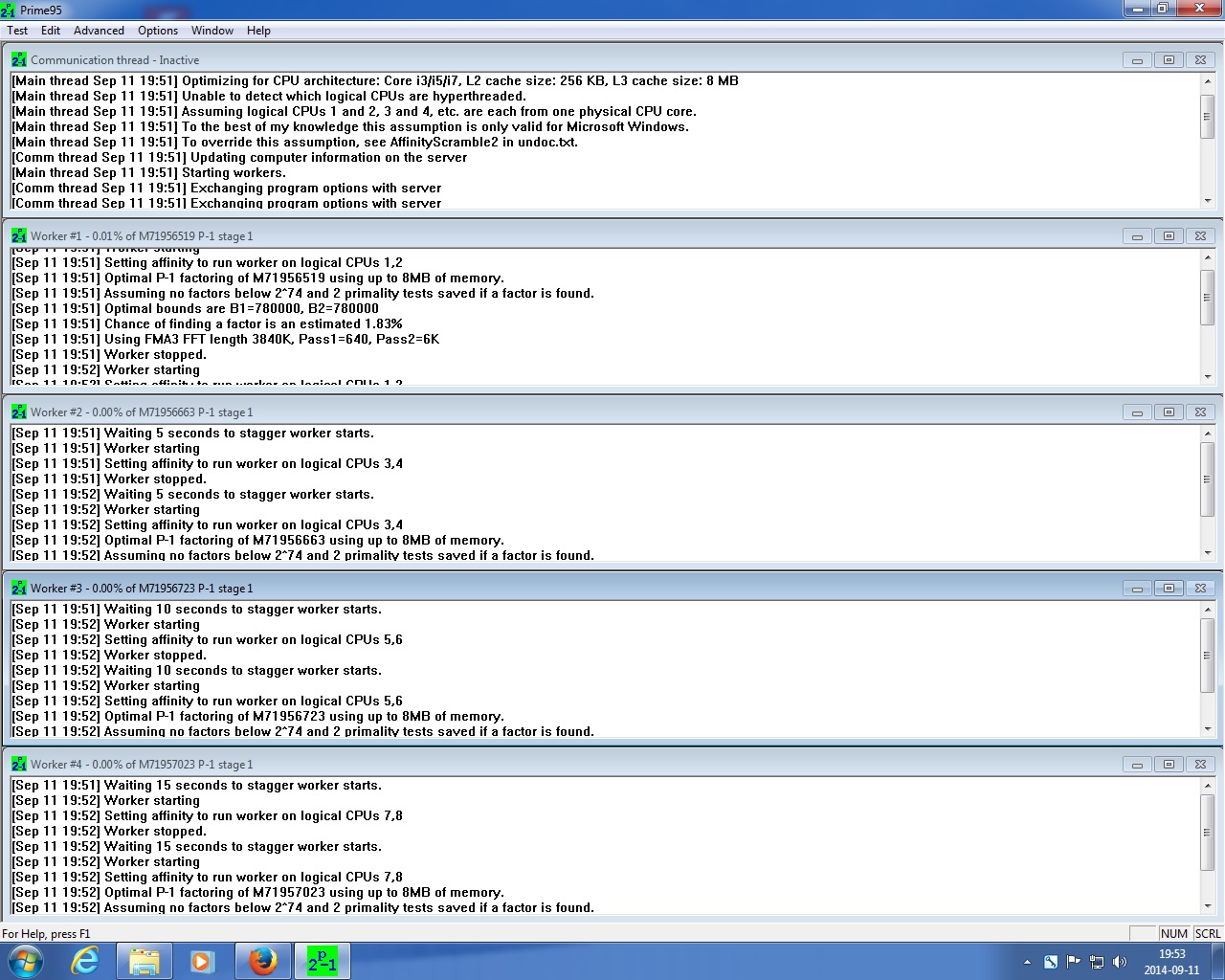This screenshot has width=1225, height=980.
Task: Open the Help menu
Action: tap(258, 31)
